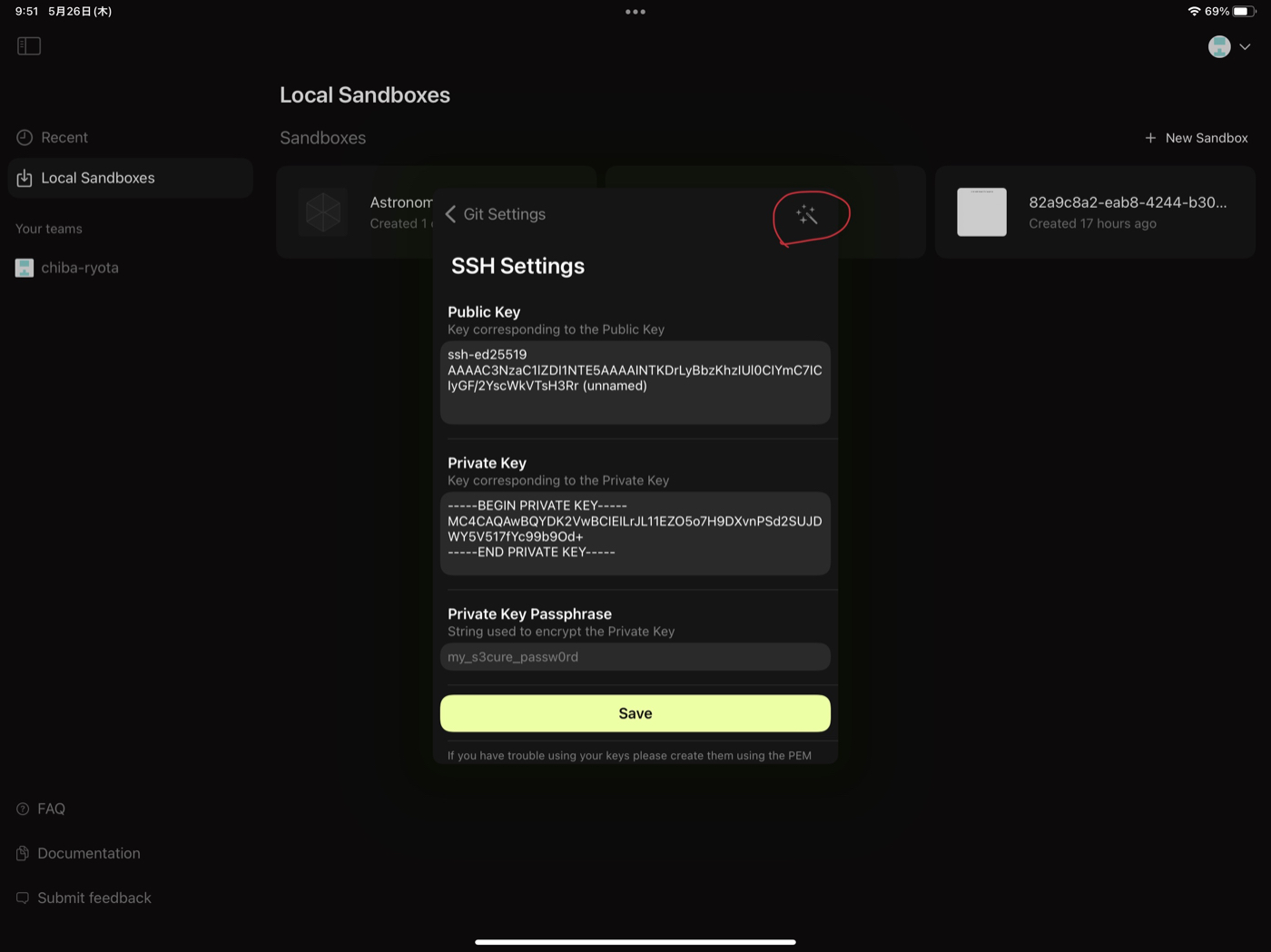Click the plus icon for New Sandbox

click(1150, 138)
